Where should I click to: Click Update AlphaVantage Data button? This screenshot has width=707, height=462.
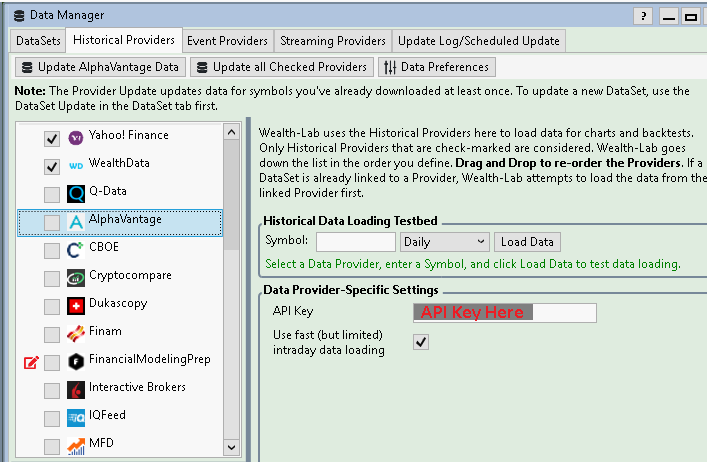[101, 67]
